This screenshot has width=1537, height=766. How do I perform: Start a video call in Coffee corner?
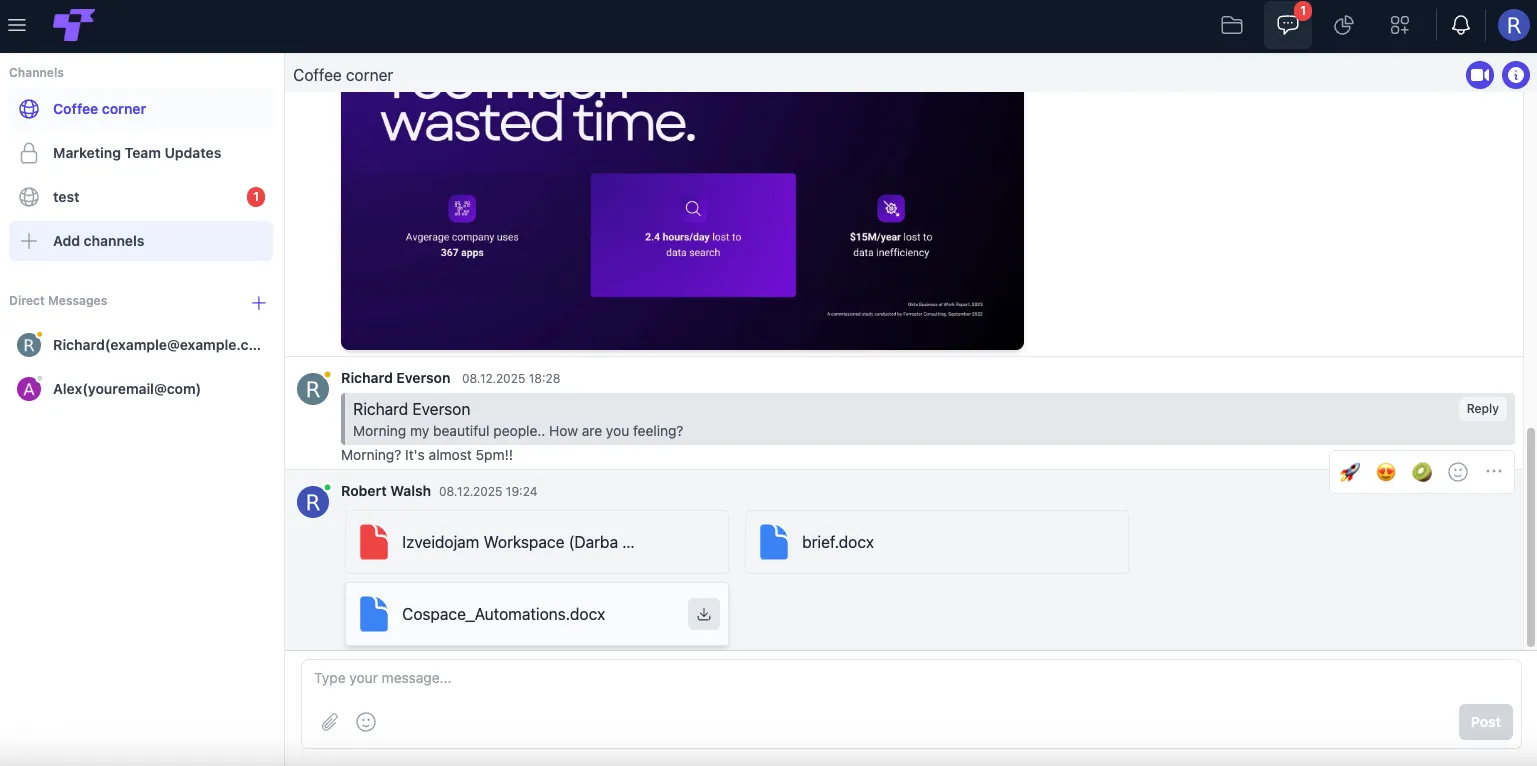[x=1479, y=75]
